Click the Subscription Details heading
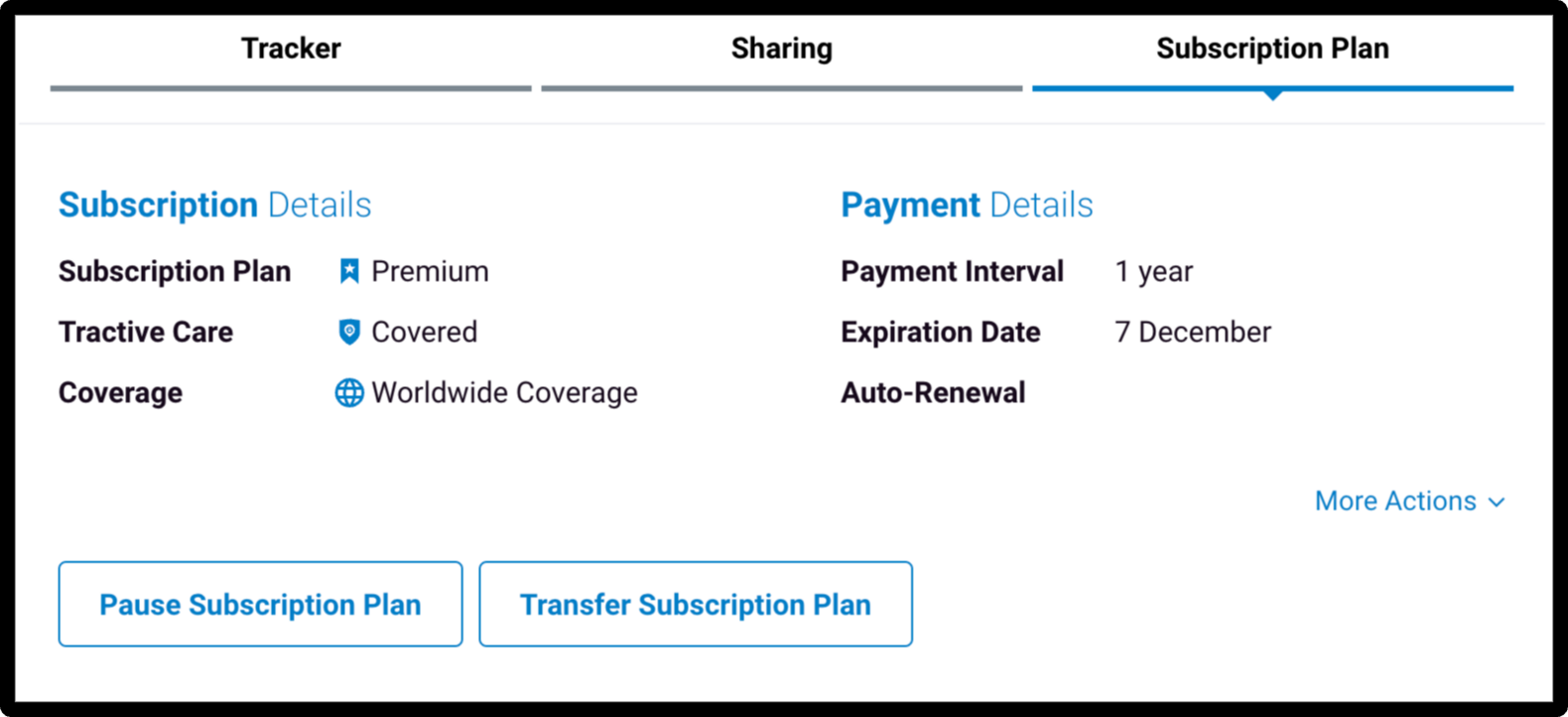The width and height of the screenshot is (1568, 717). pos(214,205)
